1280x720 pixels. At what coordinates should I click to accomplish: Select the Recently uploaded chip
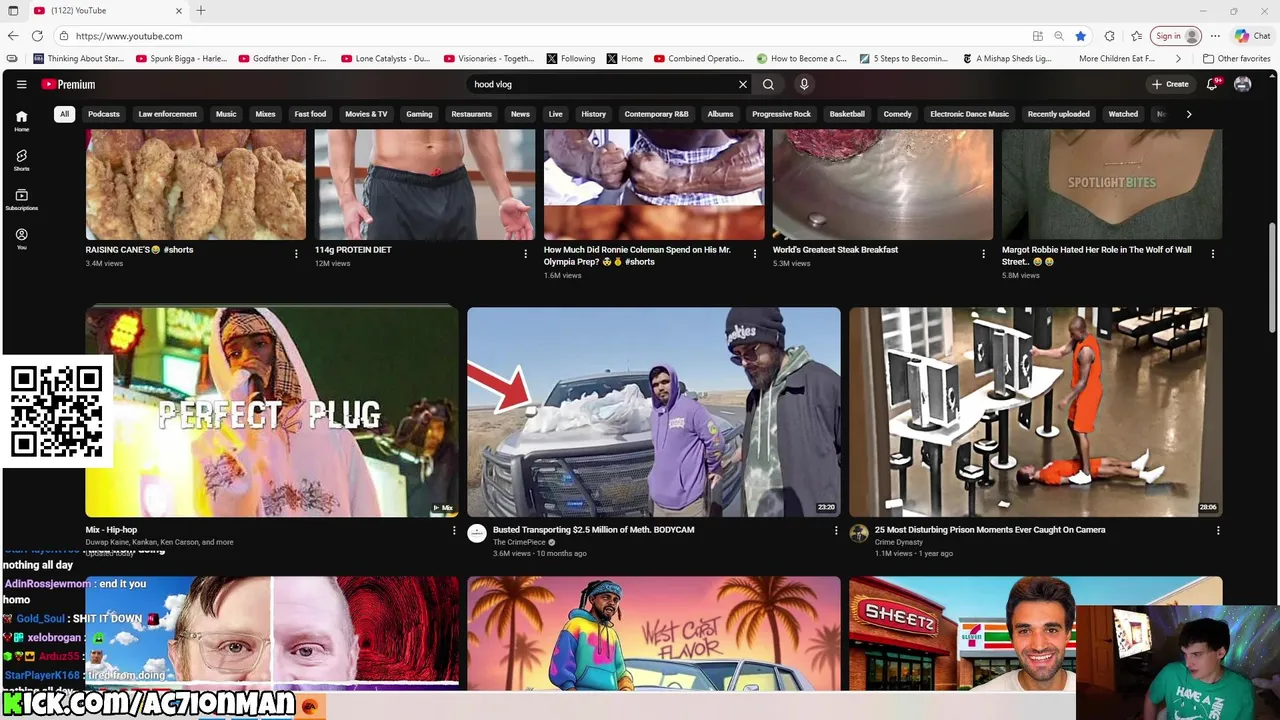[x=1058, y=114]
